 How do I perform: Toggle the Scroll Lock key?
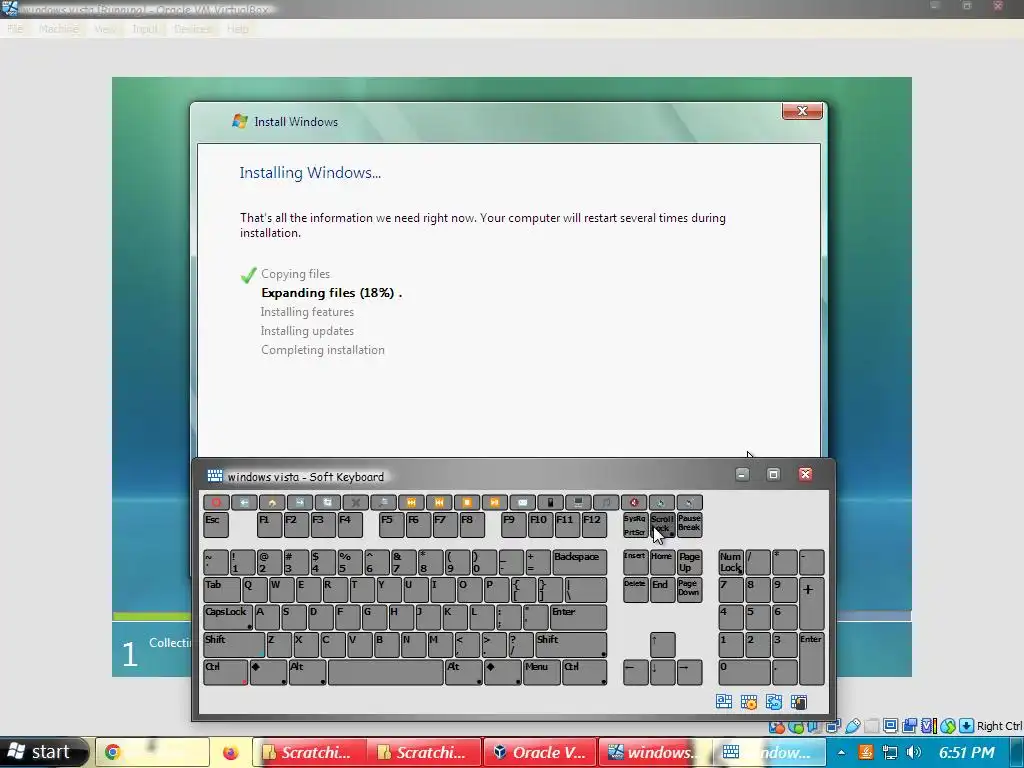(x=662, y=525)
